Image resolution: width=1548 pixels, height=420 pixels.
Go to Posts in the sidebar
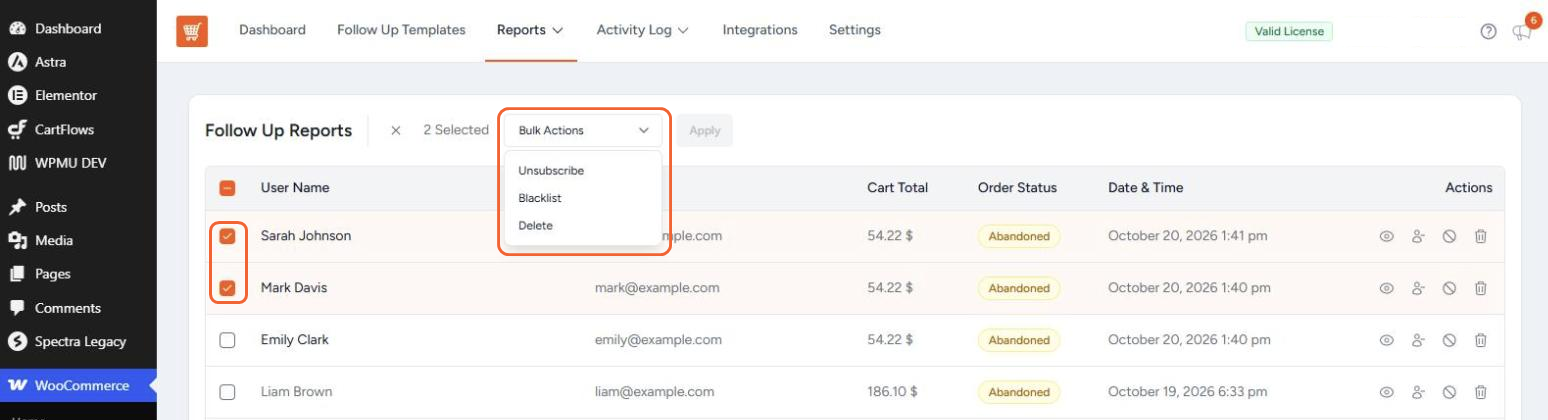tap(51, 207)
